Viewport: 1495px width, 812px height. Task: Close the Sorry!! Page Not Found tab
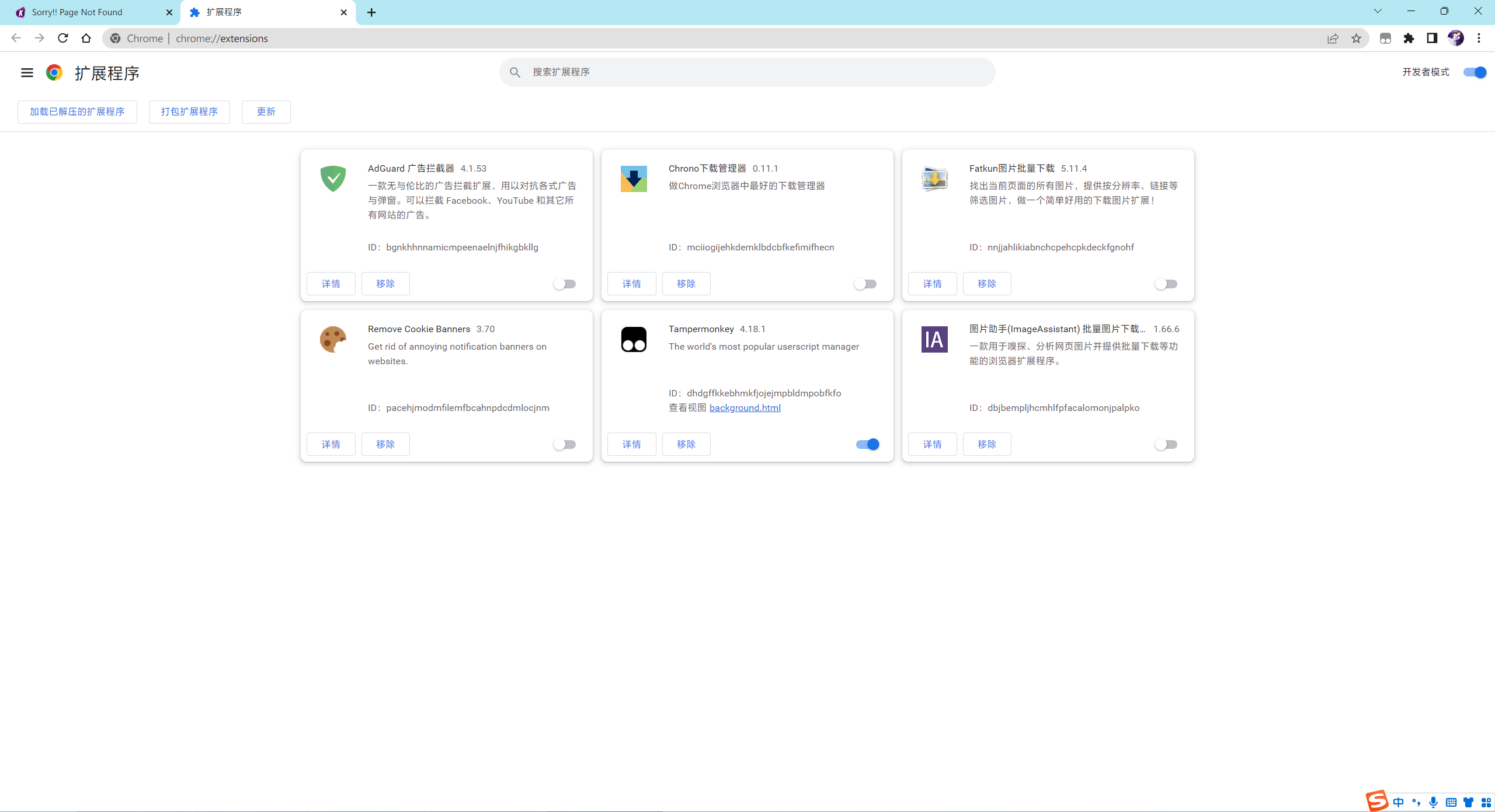169,12
